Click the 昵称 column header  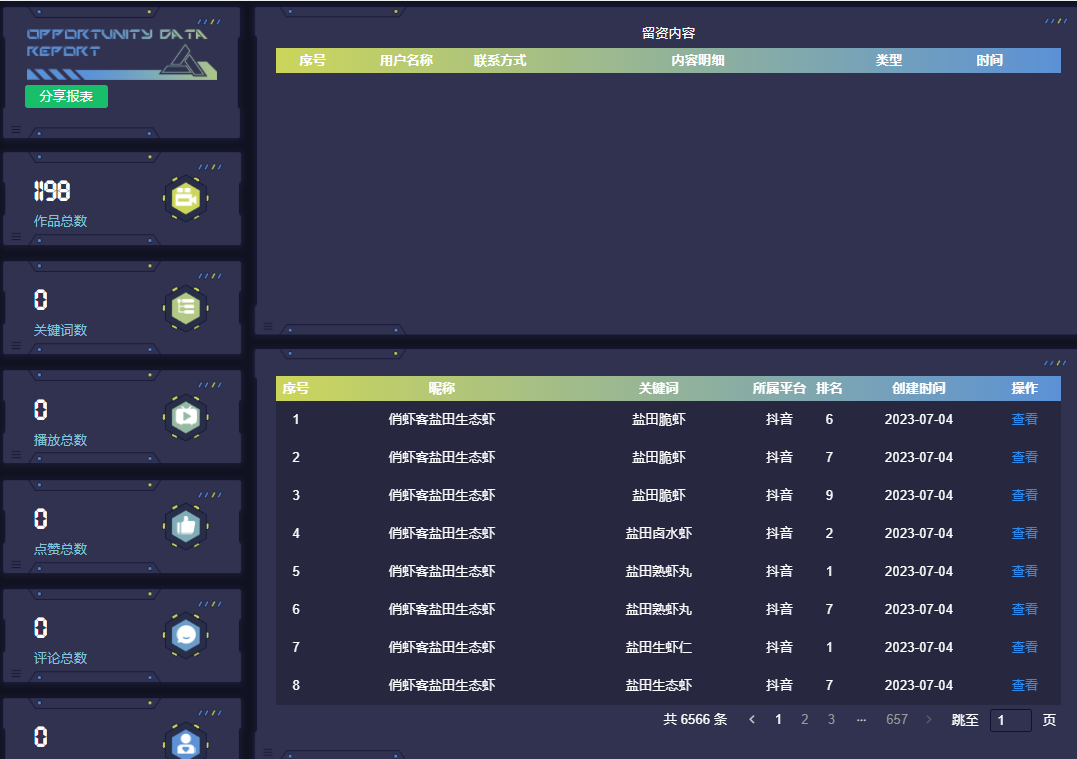442,388
